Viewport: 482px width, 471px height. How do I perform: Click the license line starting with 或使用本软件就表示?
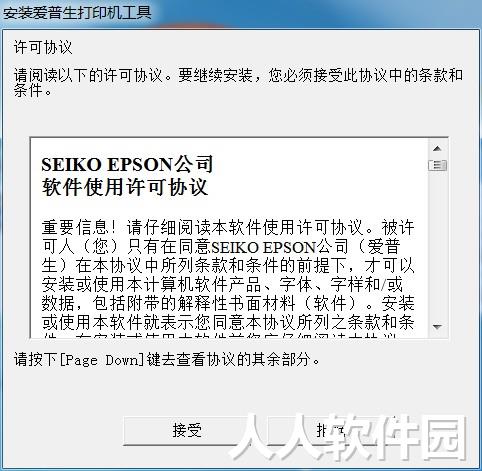coord(228,322)
